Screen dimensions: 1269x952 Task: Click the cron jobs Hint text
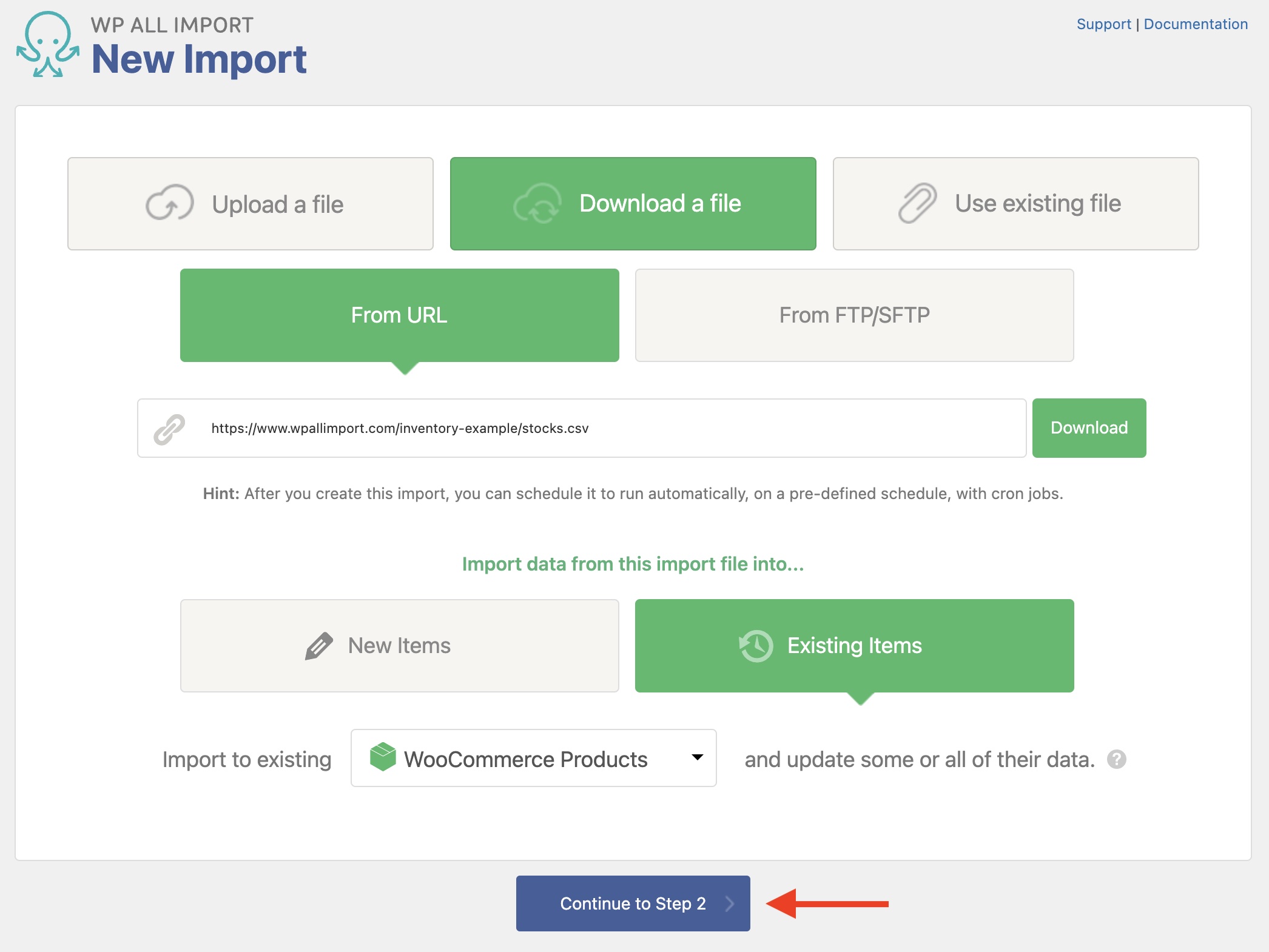tap(633, 494)
